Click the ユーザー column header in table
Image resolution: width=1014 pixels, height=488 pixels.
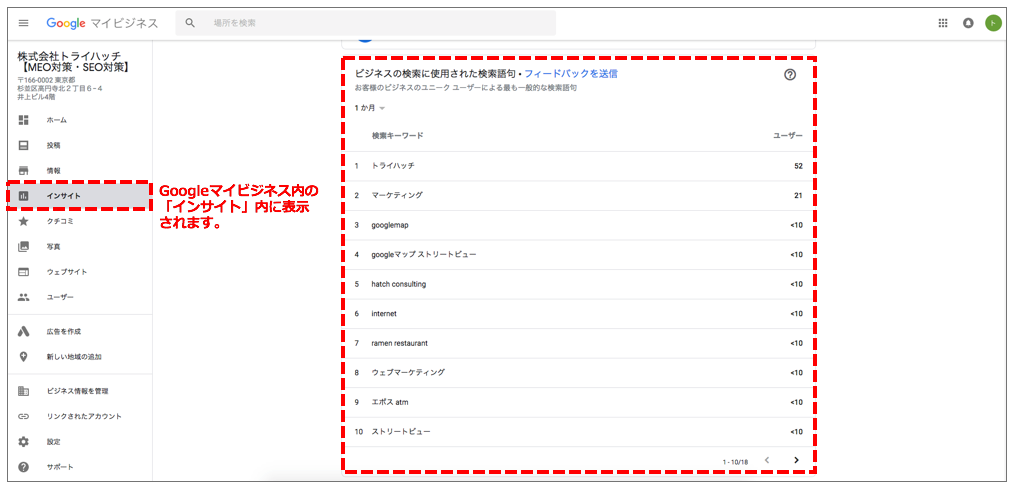tap(788, 136)
